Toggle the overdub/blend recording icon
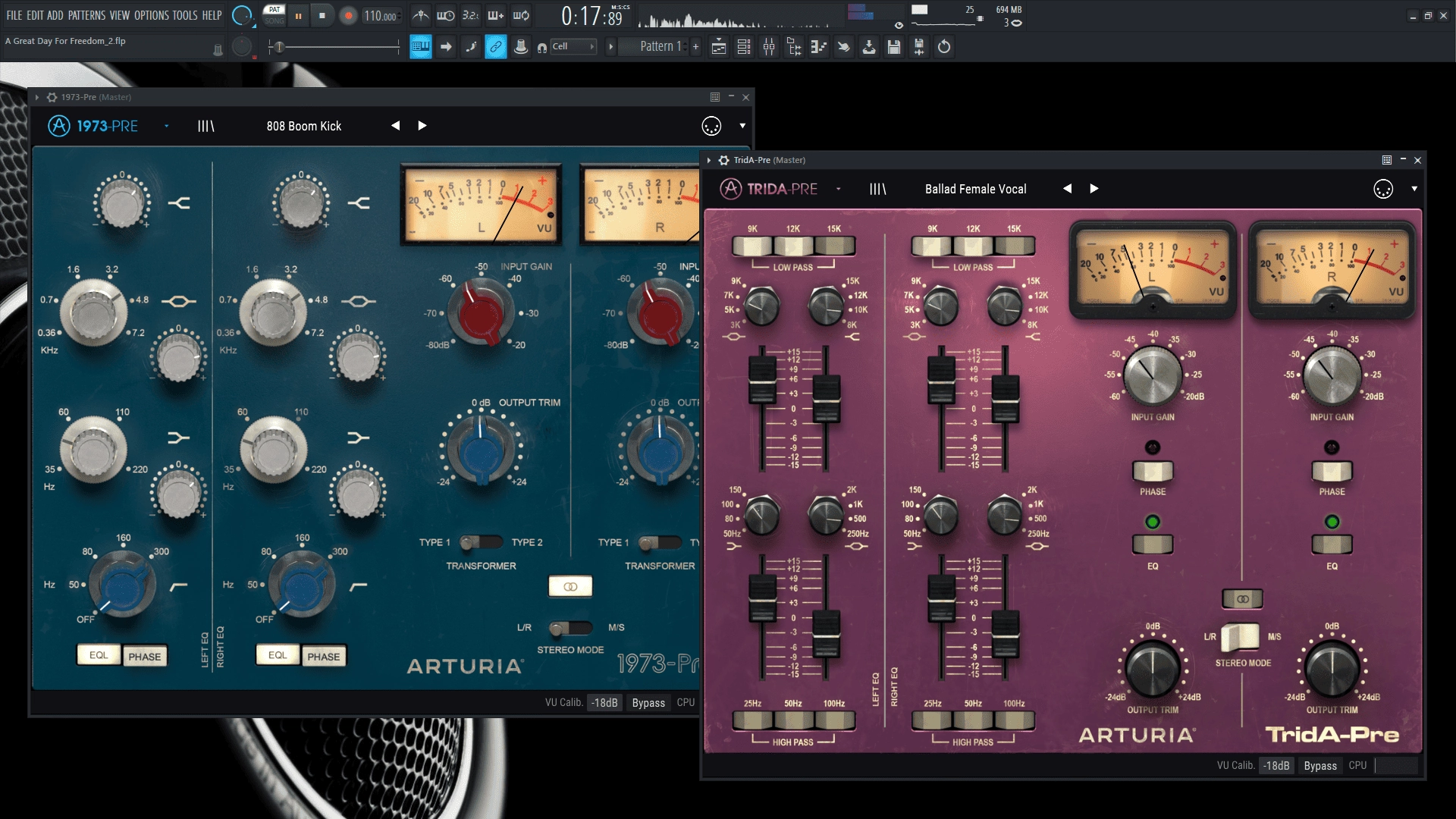This screenshot has height=819, width=1456. pos(495,15)
